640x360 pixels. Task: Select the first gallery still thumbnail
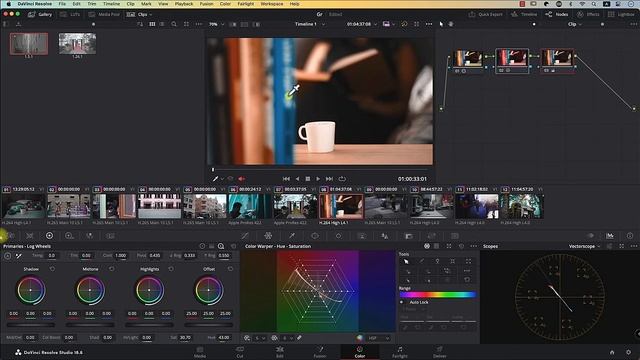point(29,44)
